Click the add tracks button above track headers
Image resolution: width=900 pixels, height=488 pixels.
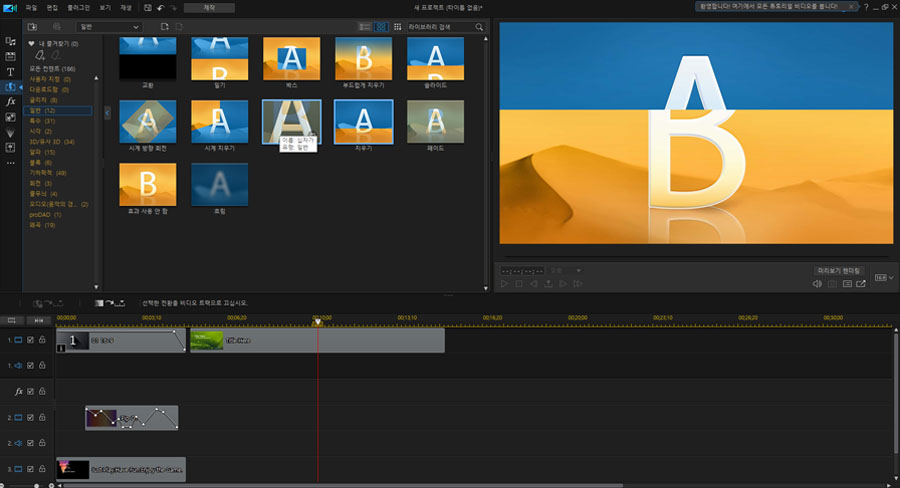[x=11, y=320]
